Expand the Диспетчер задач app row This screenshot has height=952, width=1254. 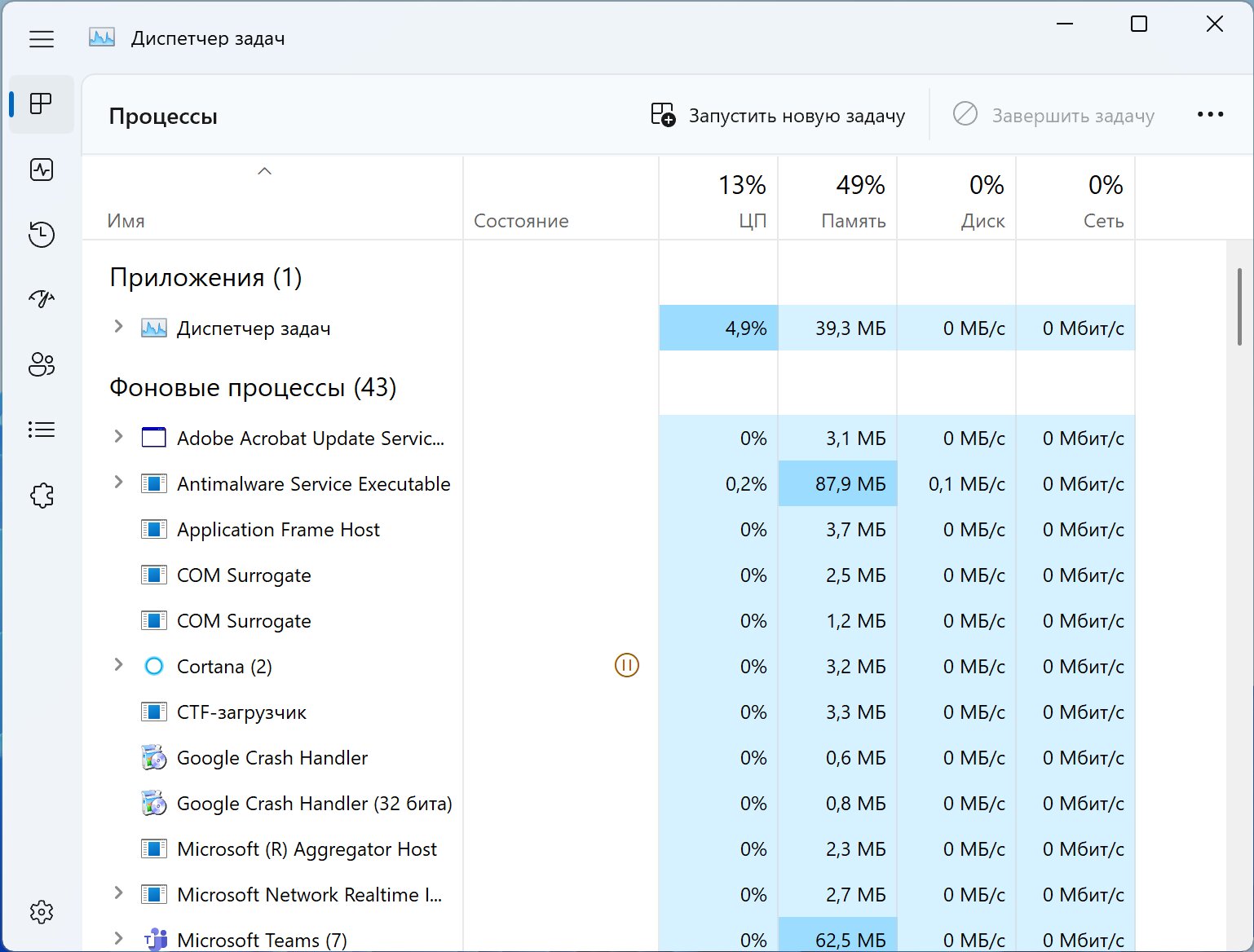(119, 327)
